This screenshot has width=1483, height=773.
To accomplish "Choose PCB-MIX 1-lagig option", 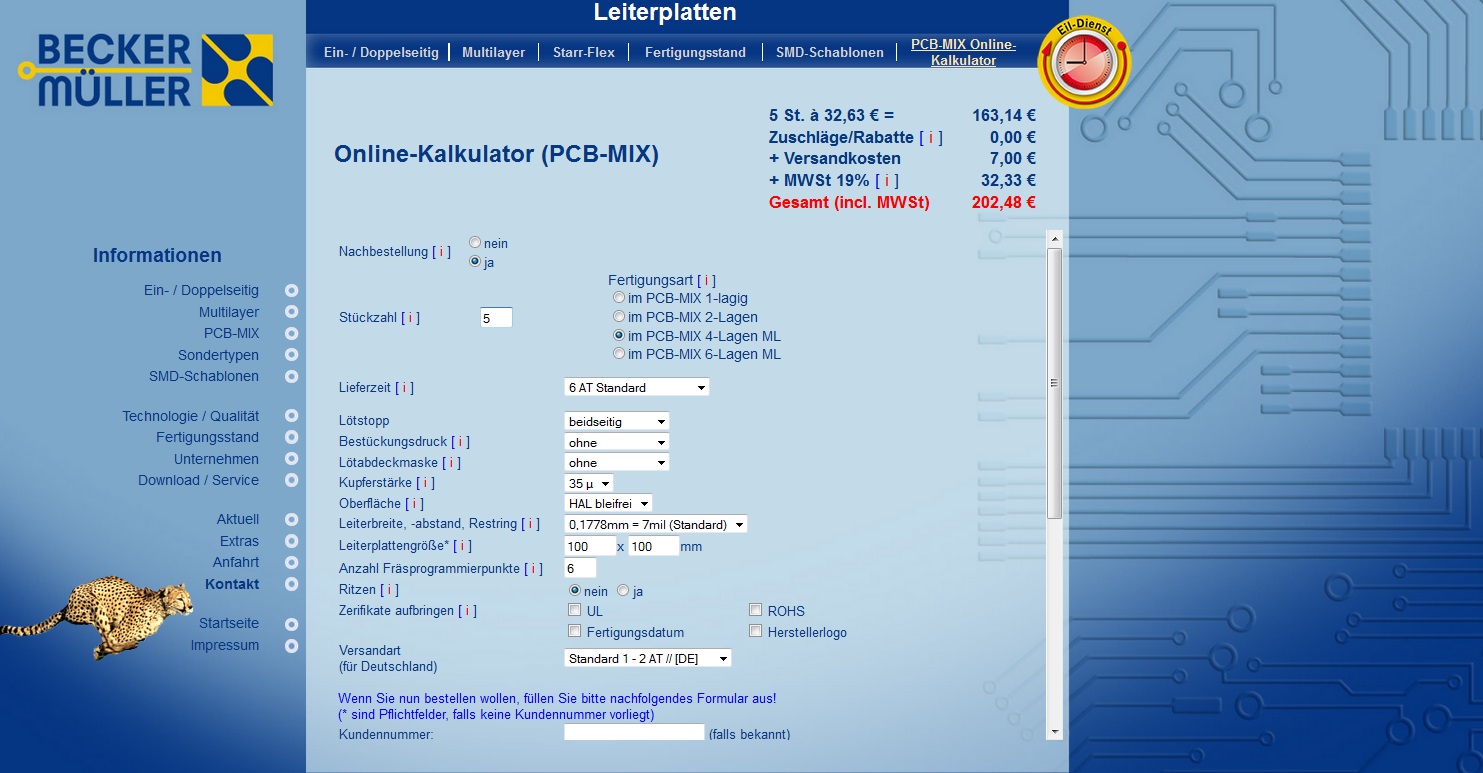I will point(619,298).
